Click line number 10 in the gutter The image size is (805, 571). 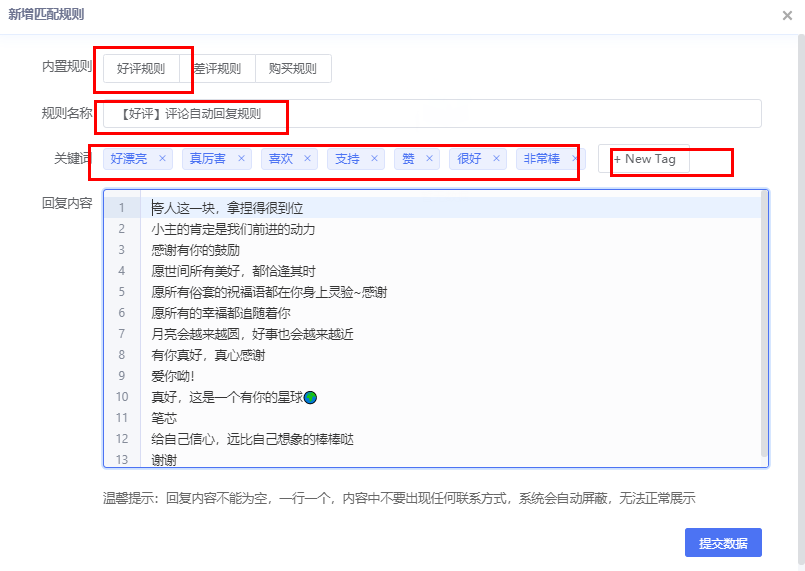click(122, 397)
